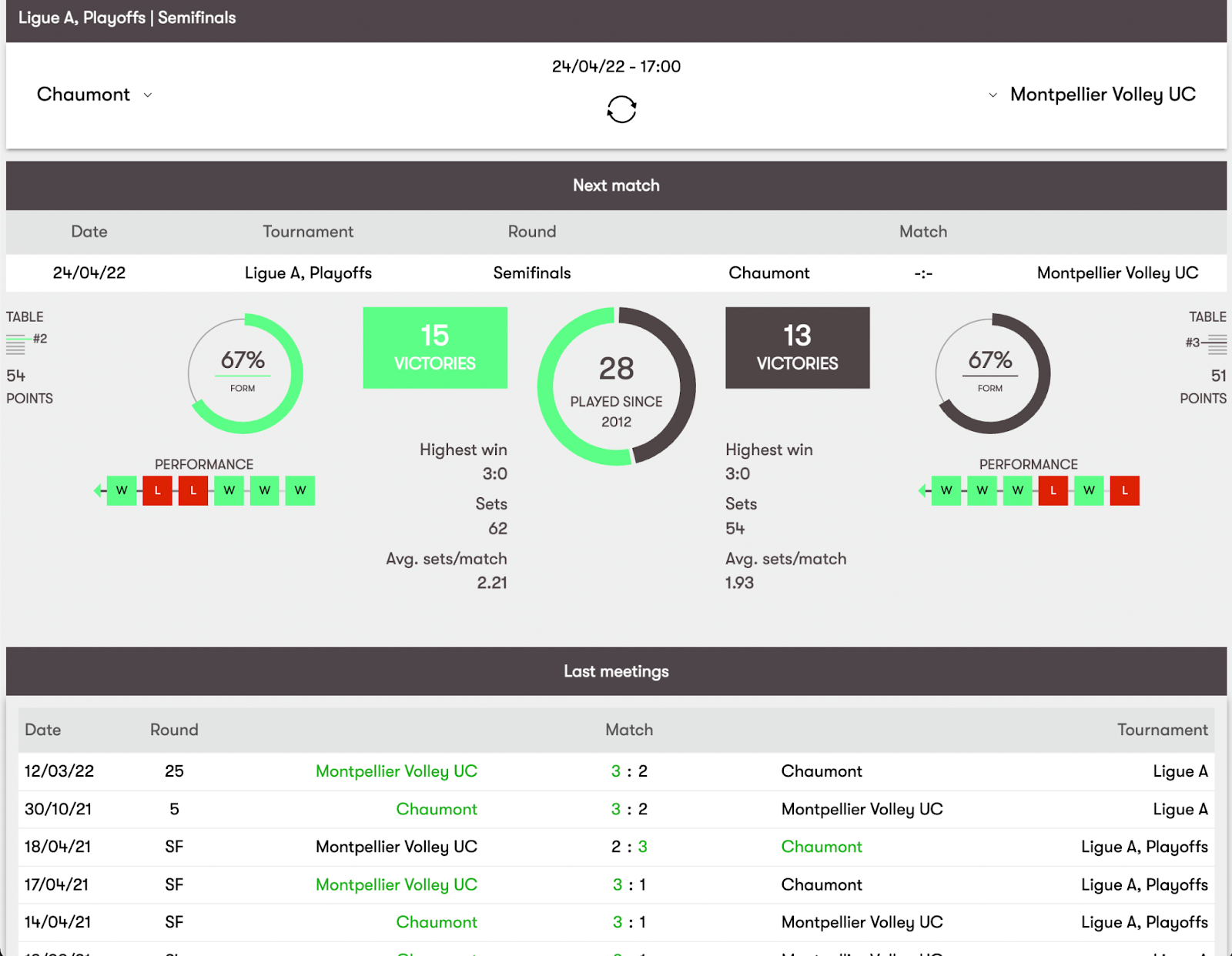Image resolution: width=1232 pixels, height=956 pixels.
Task: Open Montpellier Volley UC link in 12/03/22 row
Action: coord(397,771)
